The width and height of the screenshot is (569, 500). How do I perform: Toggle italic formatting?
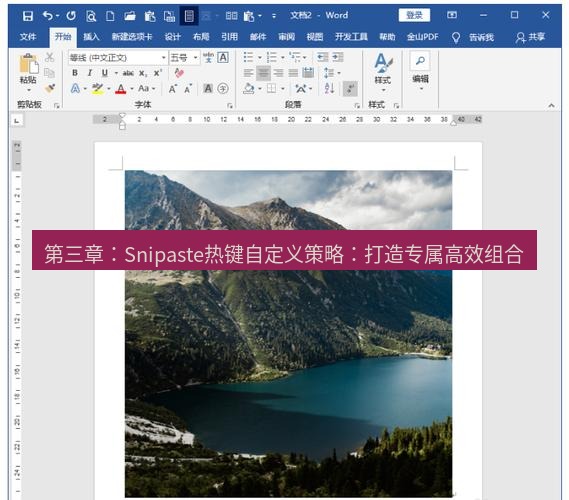(x=90, y=73)
